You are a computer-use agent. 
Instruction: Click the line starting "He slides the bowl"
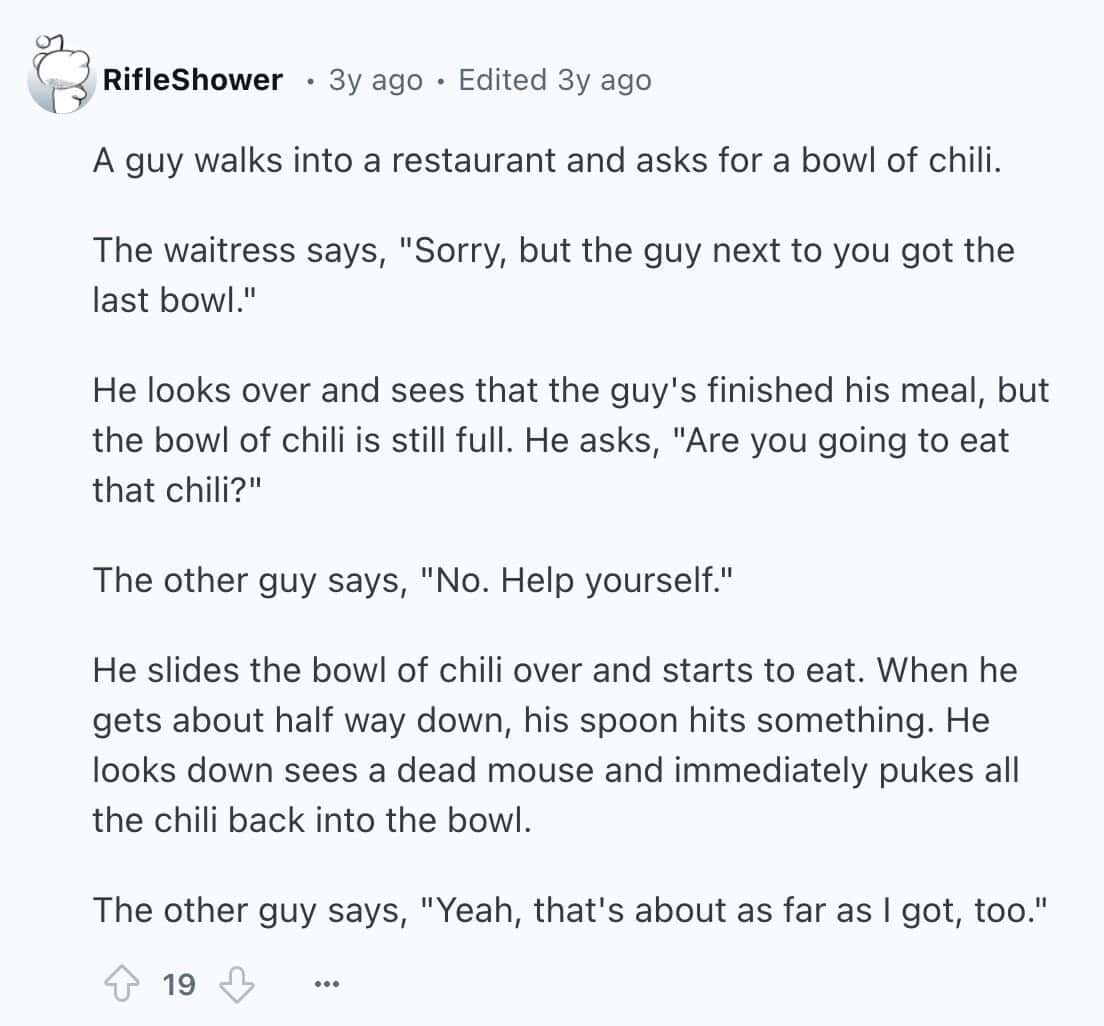click(554, 669)
